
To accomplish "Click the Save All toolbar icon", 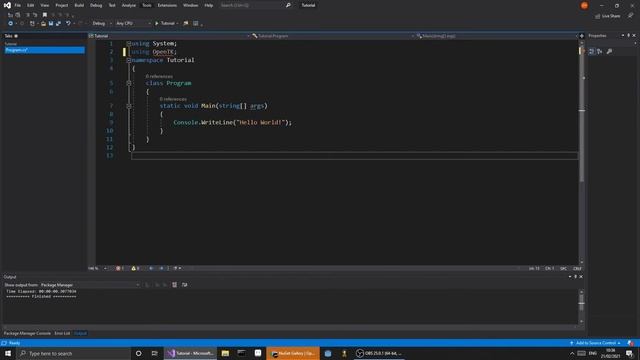I will (x=58, y=23).
